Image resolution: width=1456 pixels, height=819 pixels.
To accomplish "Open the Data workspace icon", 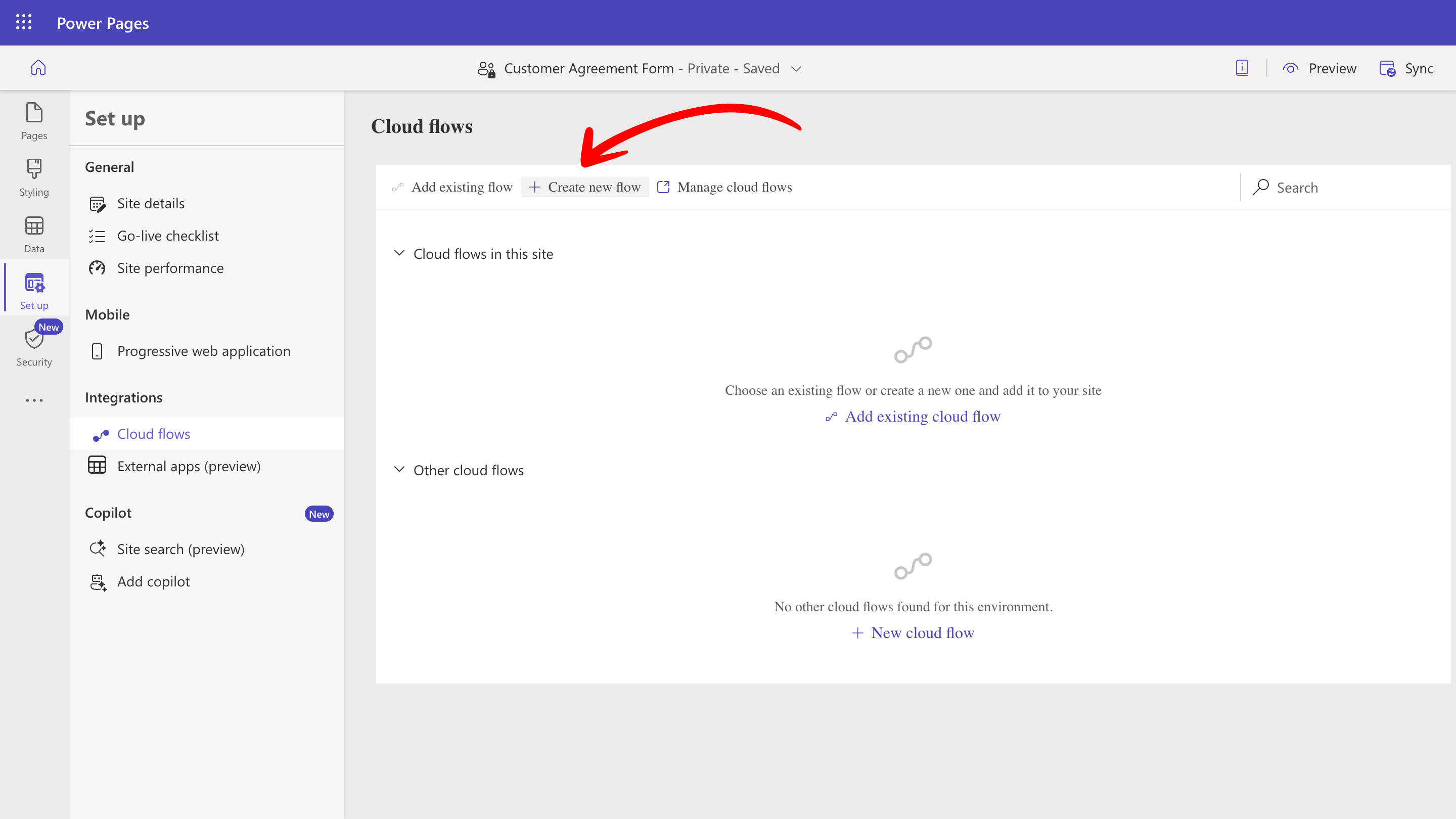I will (x=34, y=234).
